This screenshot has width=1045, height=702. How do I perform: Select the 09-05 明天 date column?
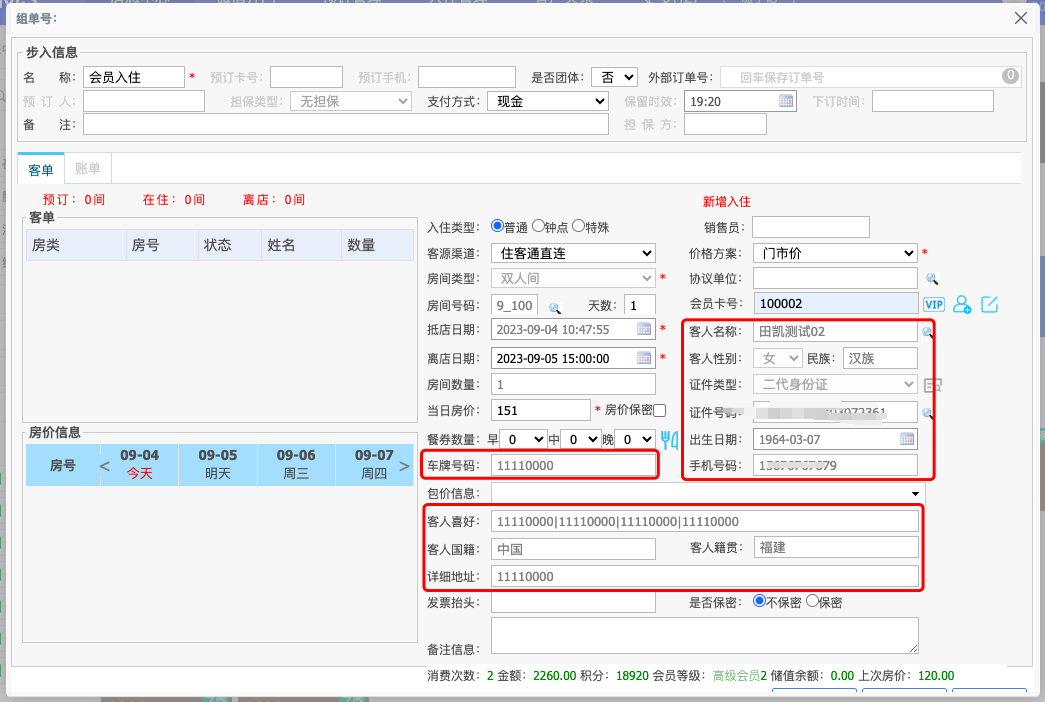218,465
